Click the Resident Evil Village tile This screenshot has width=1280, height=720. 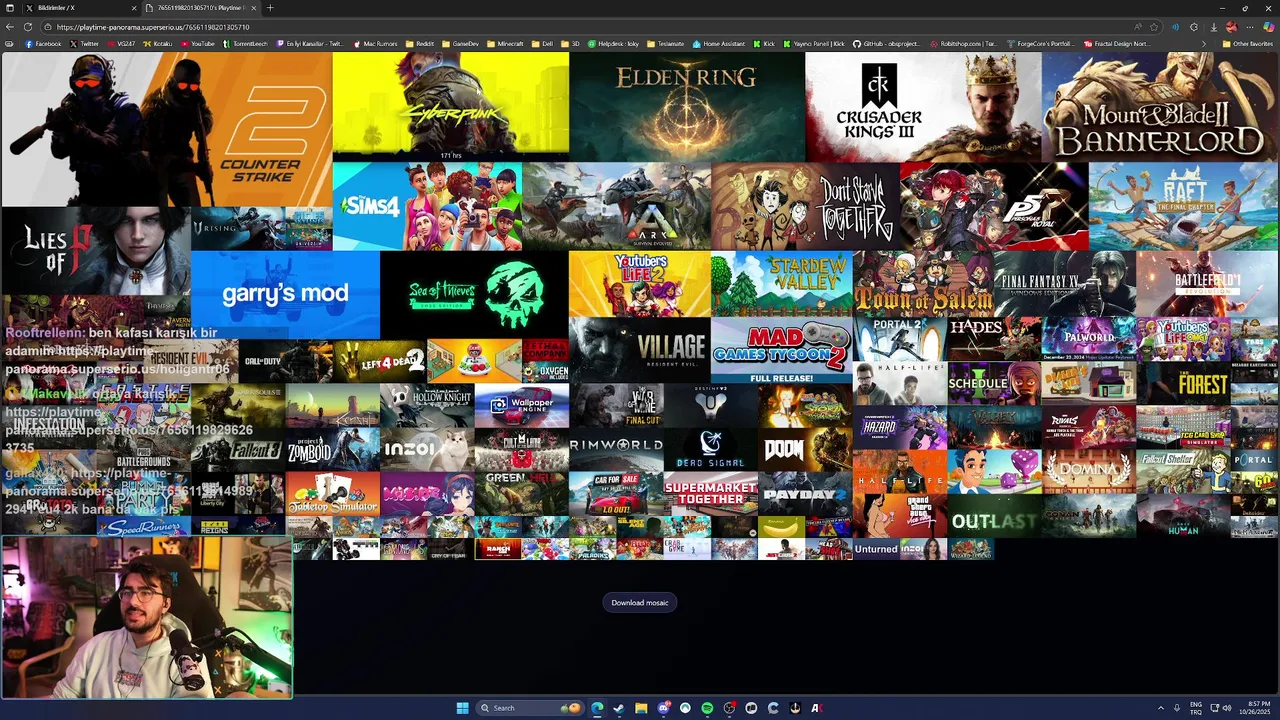640,350
